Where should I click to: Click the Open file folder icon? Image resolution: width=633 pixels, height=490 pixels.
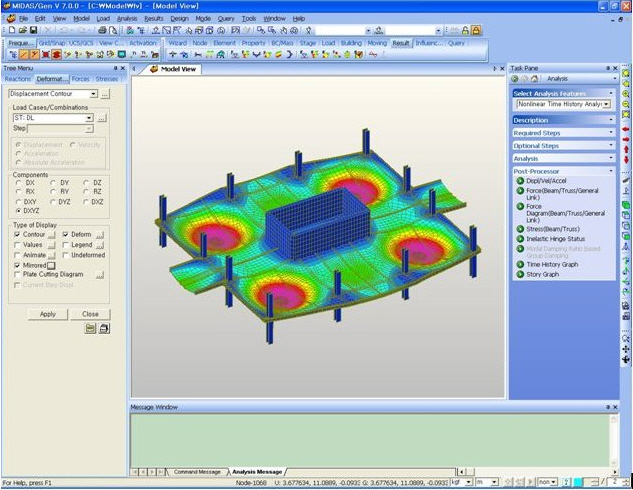(23, 30)
